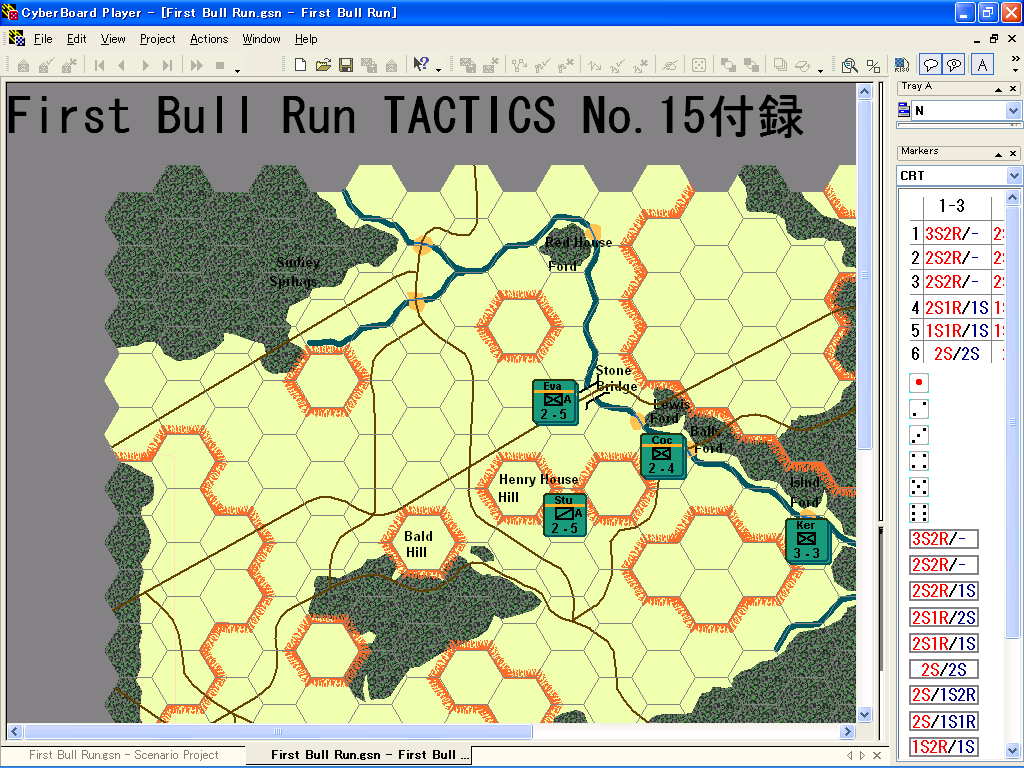Click the fast-forward playback button
1024x768 pixels.
point(197,65)
